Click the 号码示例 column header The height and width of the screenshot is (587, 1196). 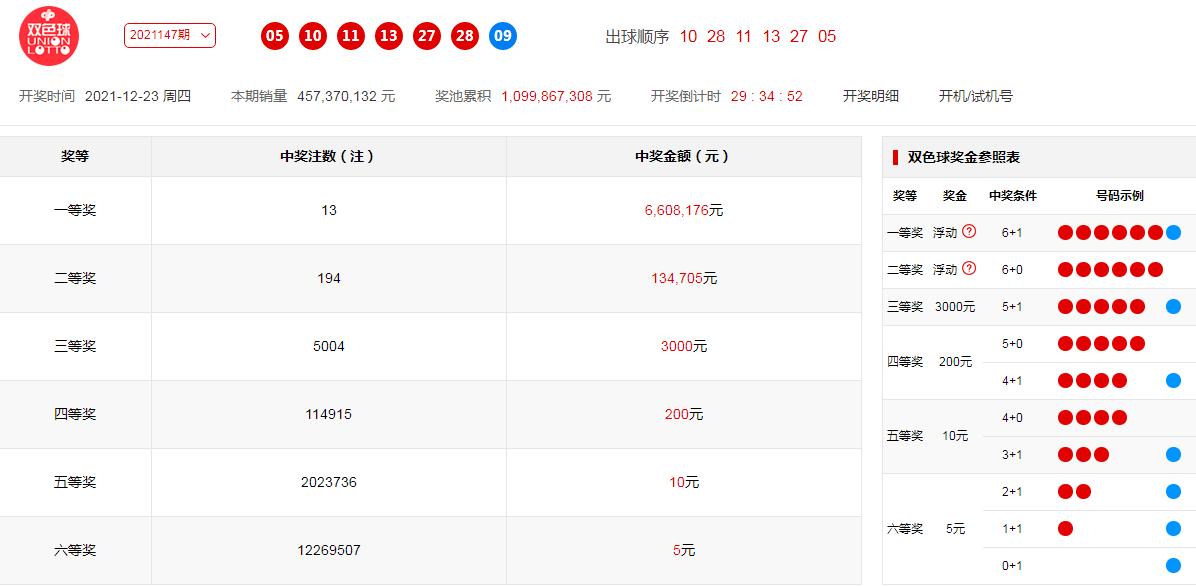tap(1119, 196)
